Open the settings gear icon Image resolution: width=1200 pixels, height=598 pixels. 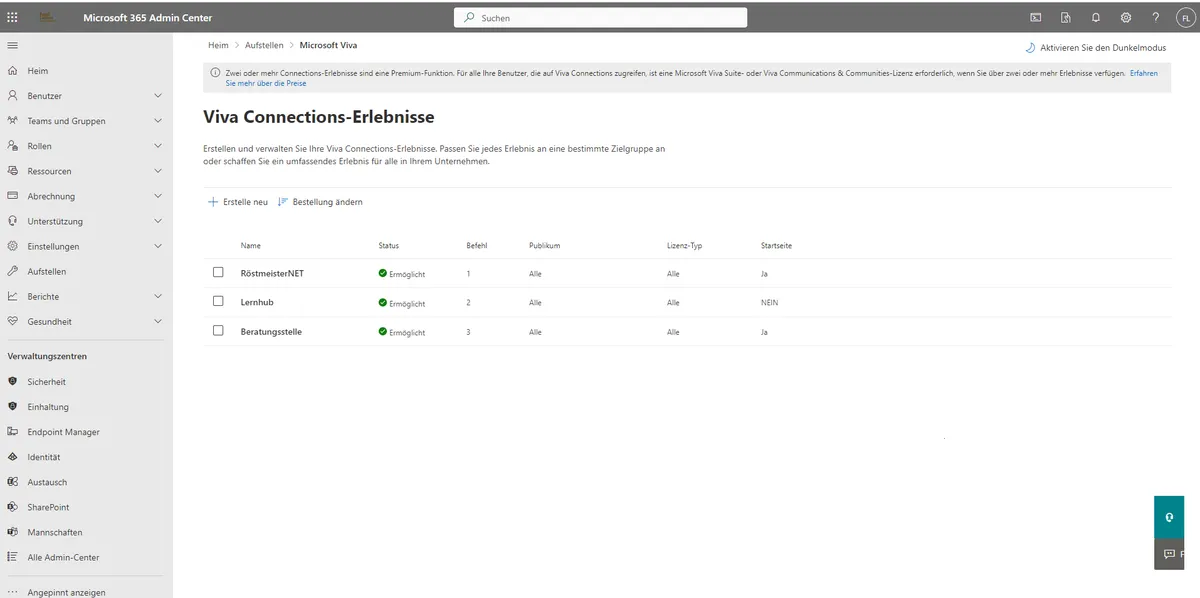tap(1126, 17)
